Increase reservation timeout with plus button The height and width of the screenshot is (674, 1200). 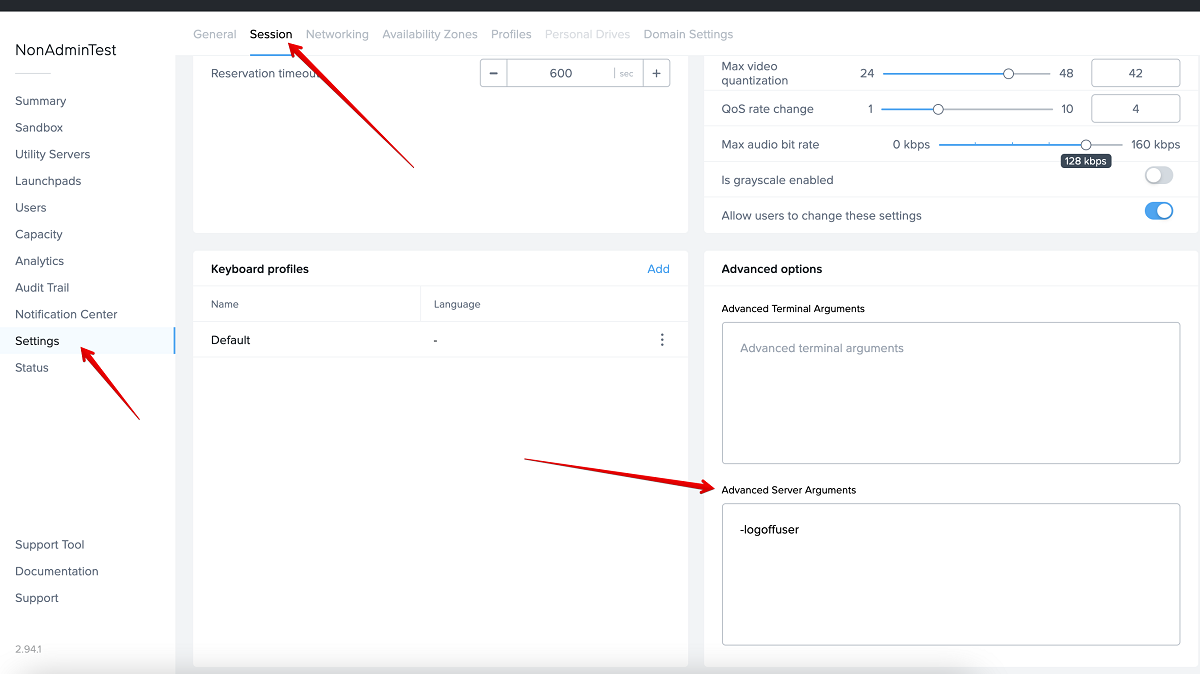[656, 73]
